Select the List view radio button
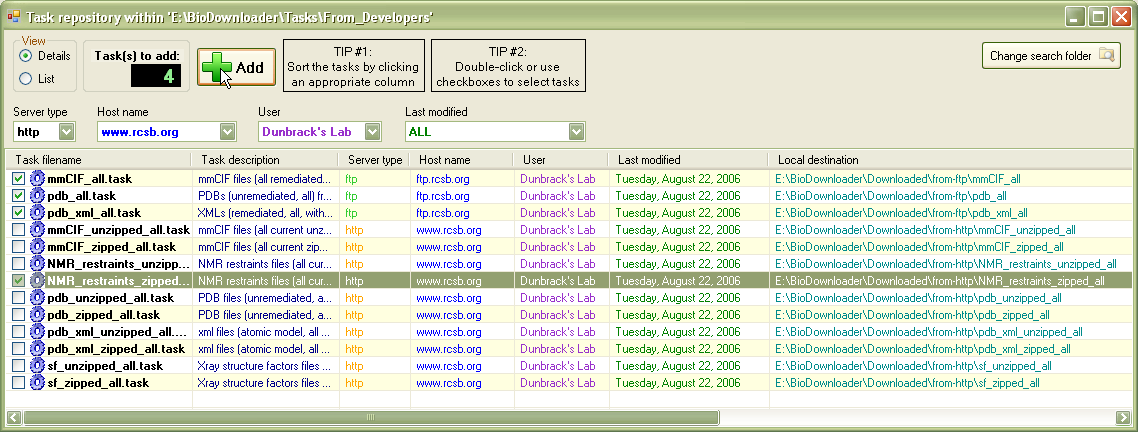This screenshot has width=1138, height=432. coord(25,78)
